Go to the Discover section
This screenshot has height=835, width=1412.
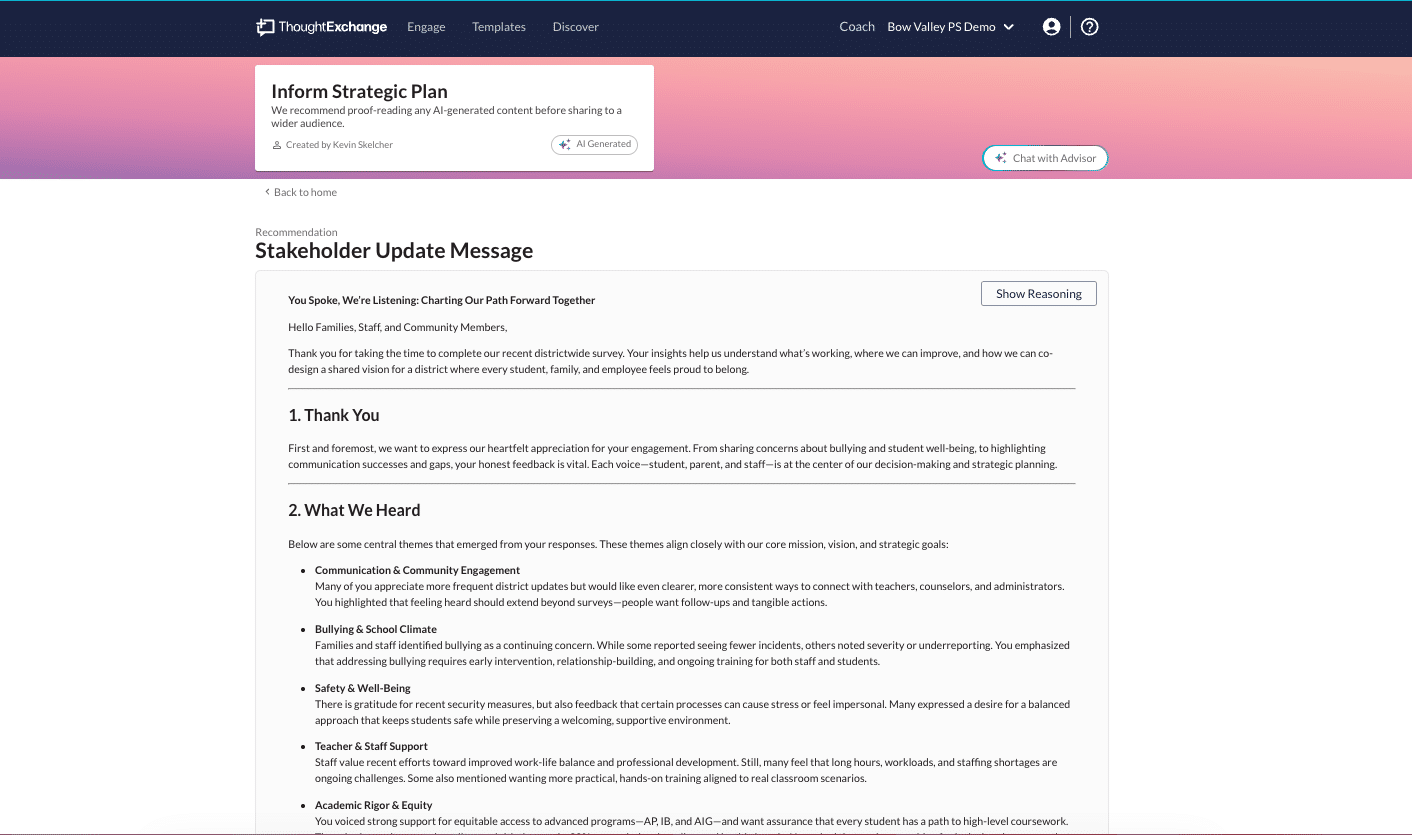[x=576, y=27]
